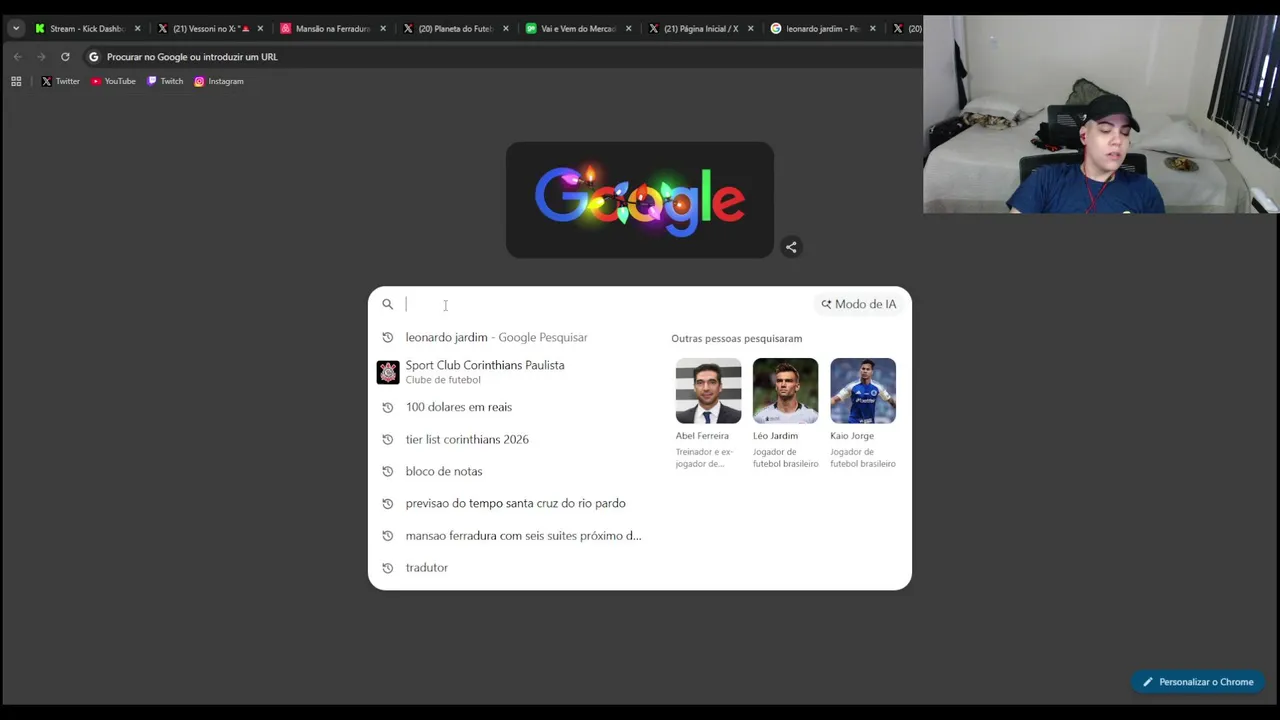
Task: Open the tab search dropdown arrow
Action: point(16,28)
